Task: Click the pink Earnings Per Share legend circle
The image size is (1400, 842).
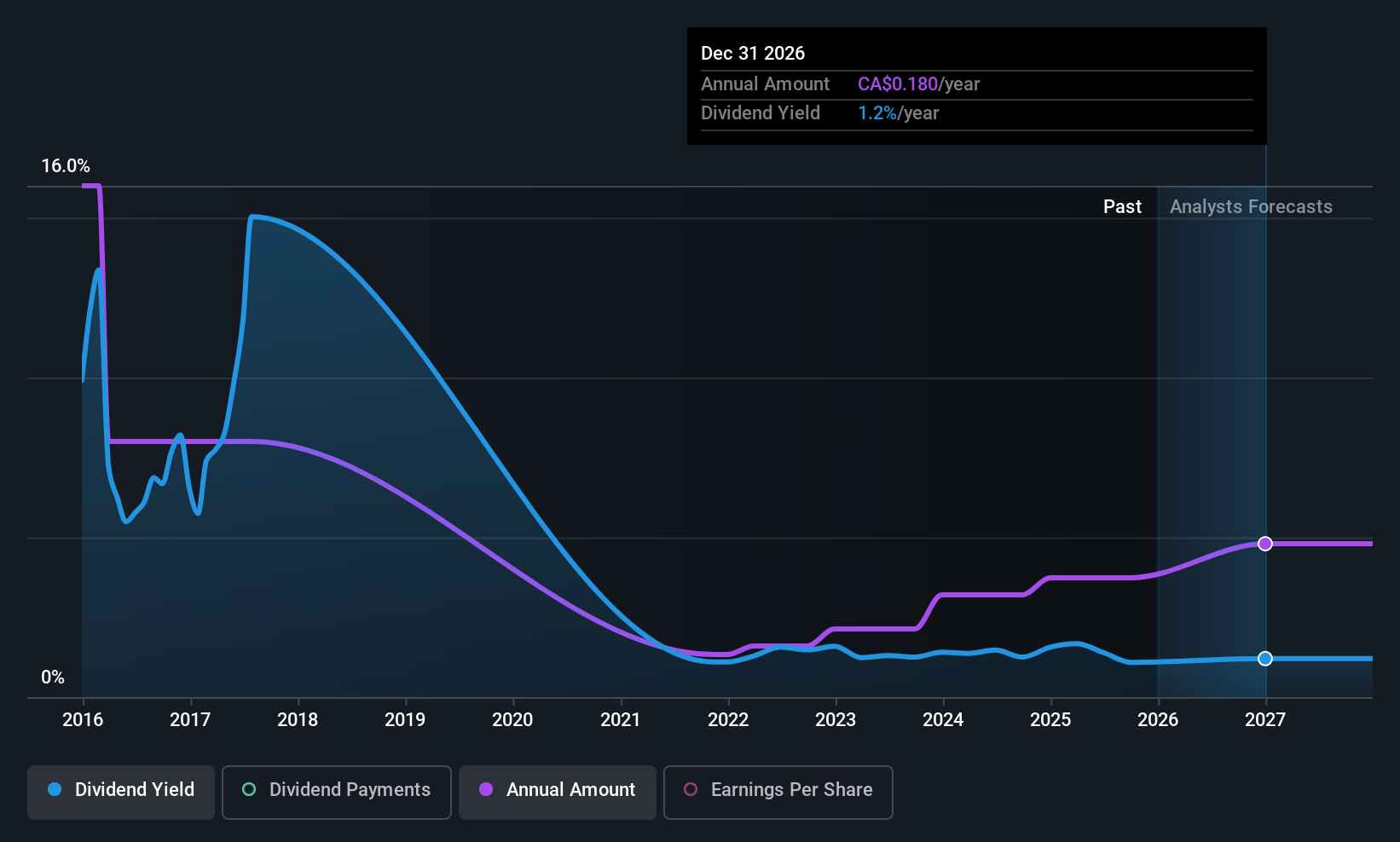Action: (x=691, y=789)
